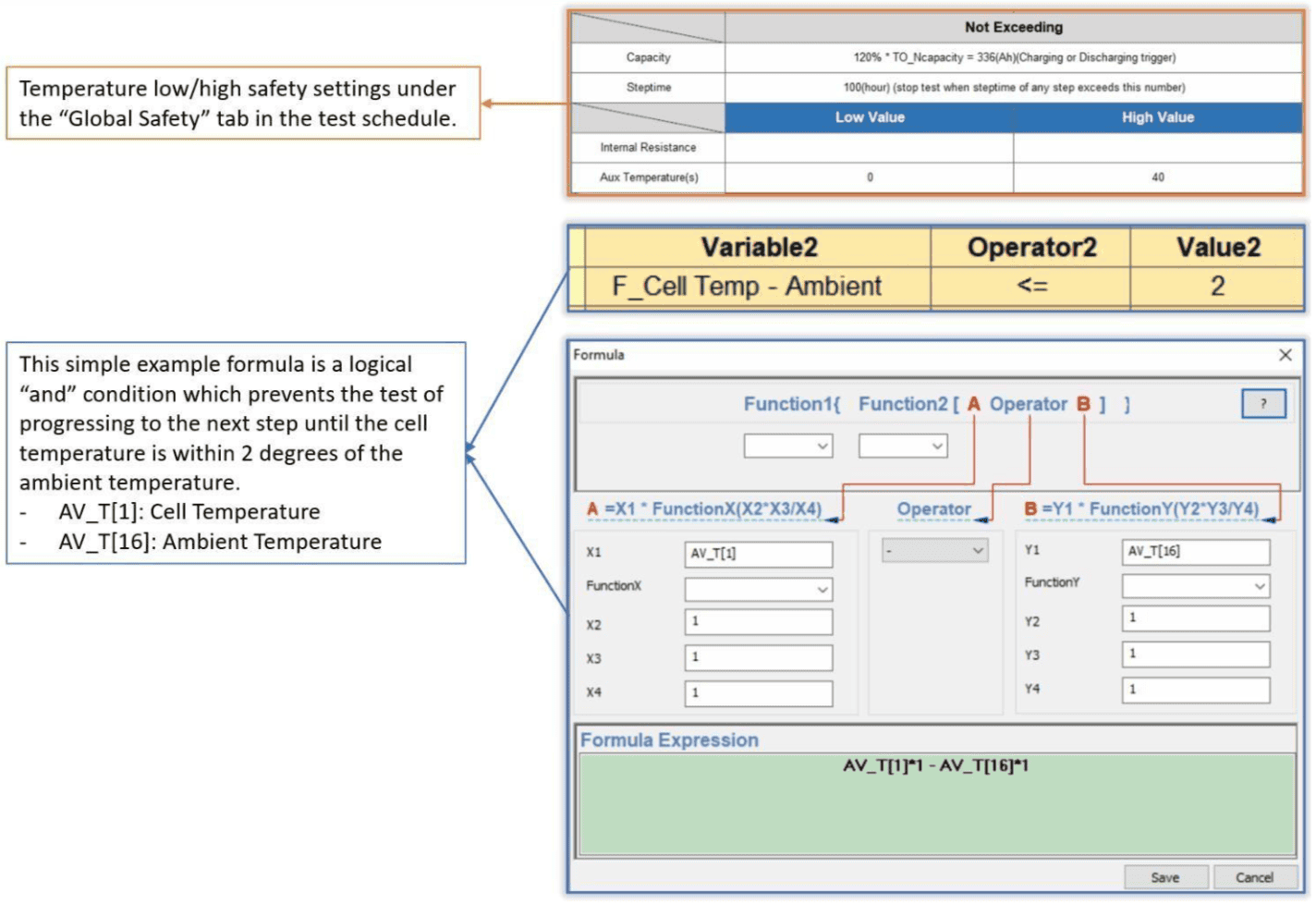This screenshot has width=1316, height=905.
Task: Click inside the Y4 value field
Action: (x=1196, y=689)
